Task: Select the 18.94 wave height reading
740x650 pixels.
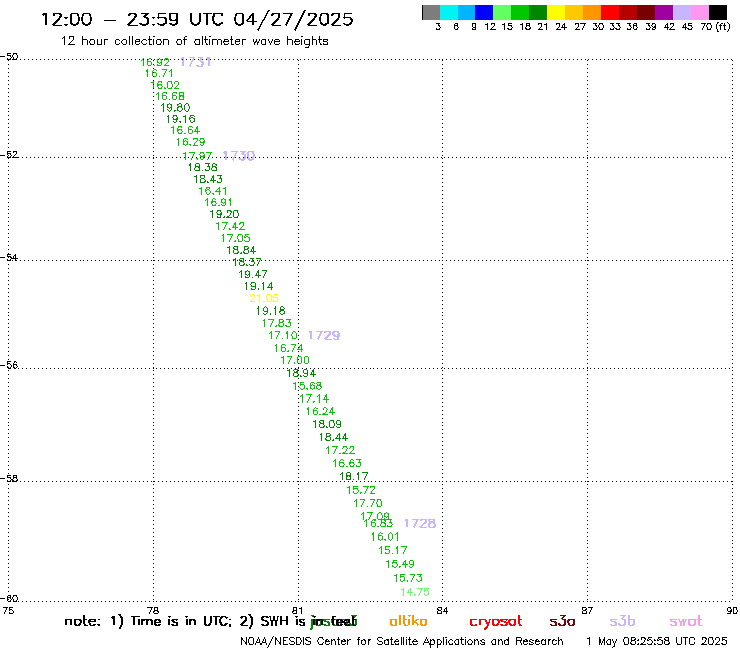Action: point(301,373)
